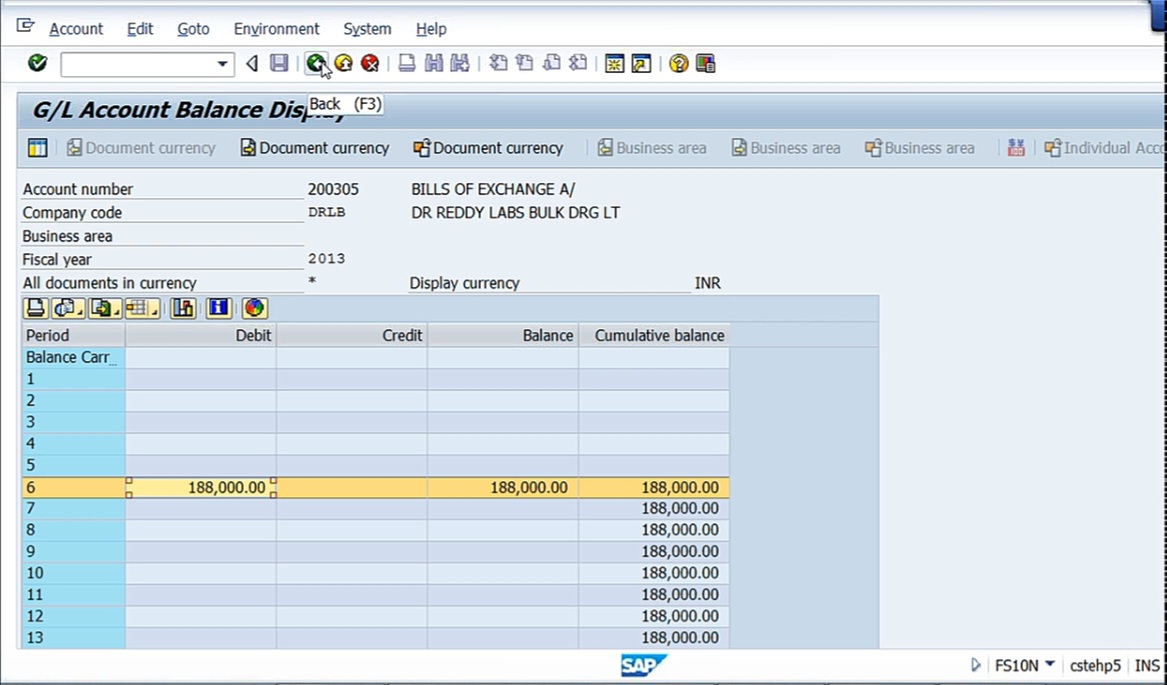The height and width of the screenshot is (685, 1167).
Task: Collapse the command field triangle
Action: point(252,64)
